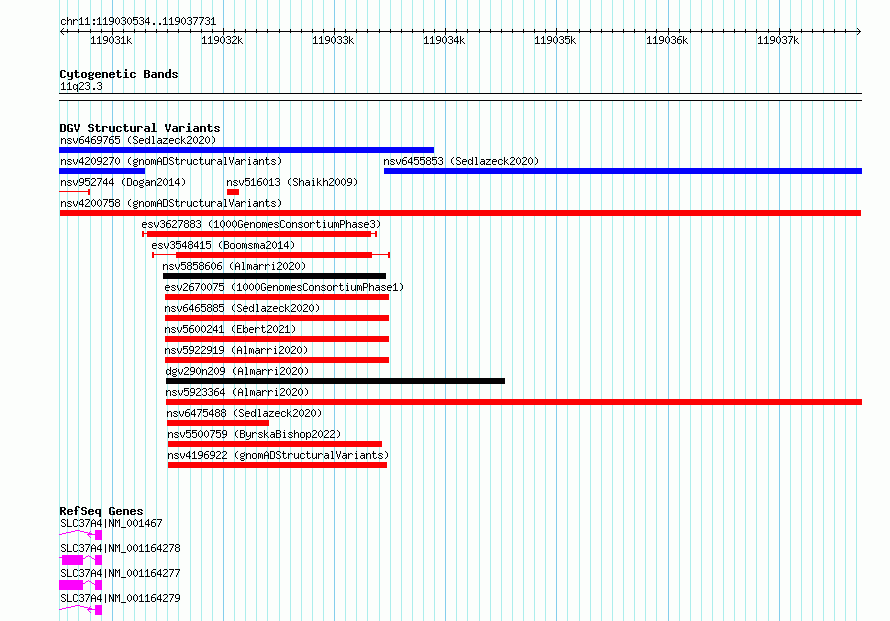Screen dimensions: 890x621
Task: Select the long red nsv4200758 bar
Action: [x=460, y=213]
